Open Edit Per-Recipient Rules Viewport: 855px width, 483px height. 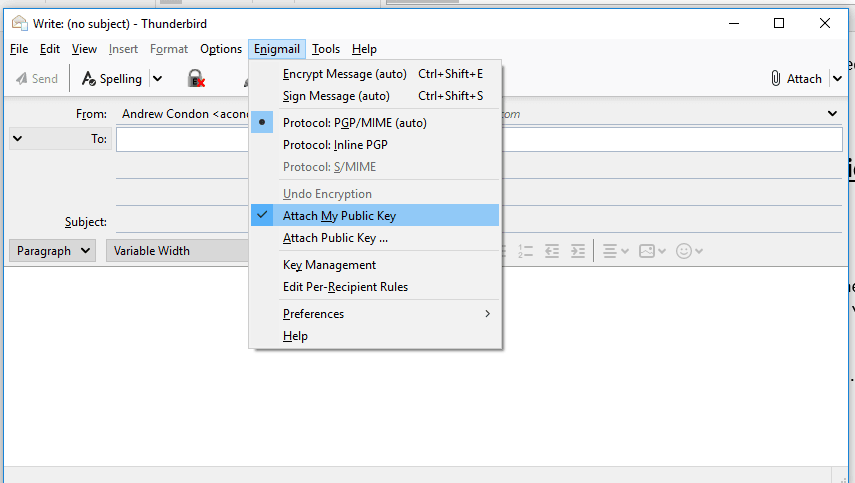375,287
